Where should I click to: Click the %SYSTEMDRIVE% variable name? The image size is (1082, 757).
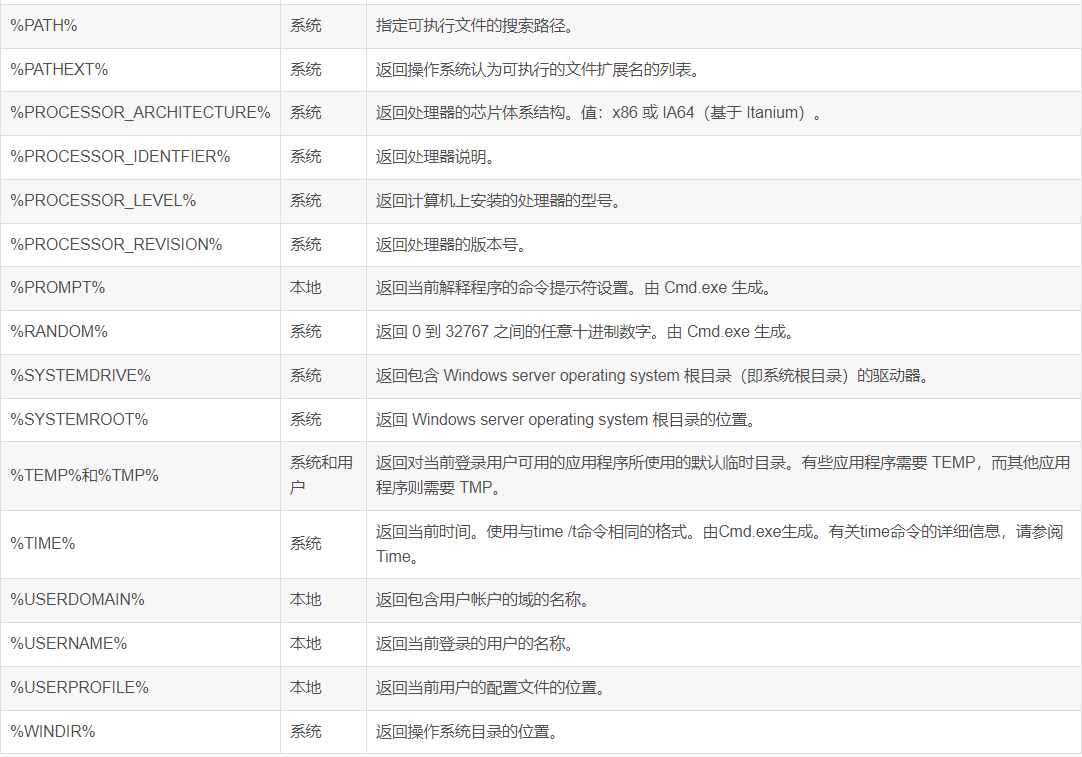(x=80, y=375)
